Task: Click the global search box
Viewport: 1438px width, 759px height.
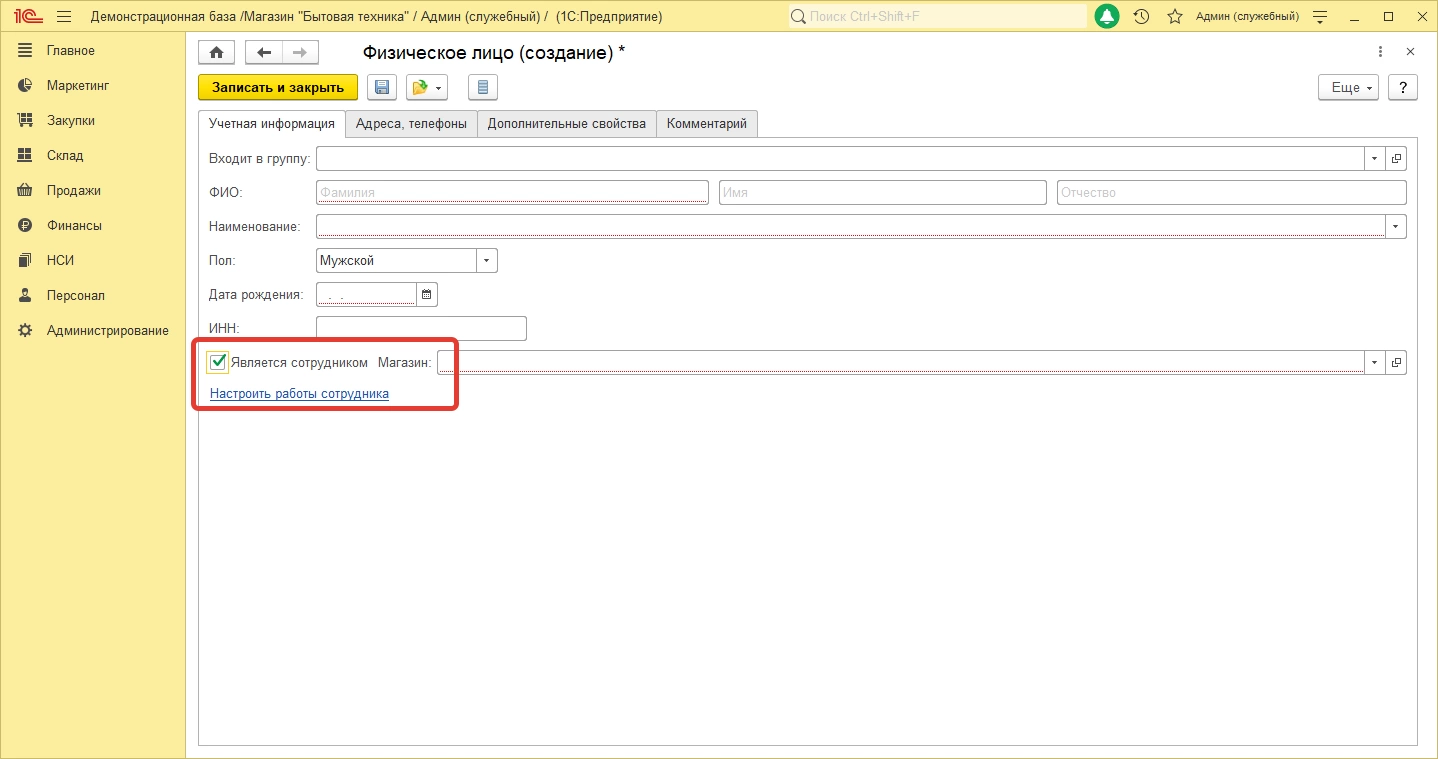Action: coord(937,17)
